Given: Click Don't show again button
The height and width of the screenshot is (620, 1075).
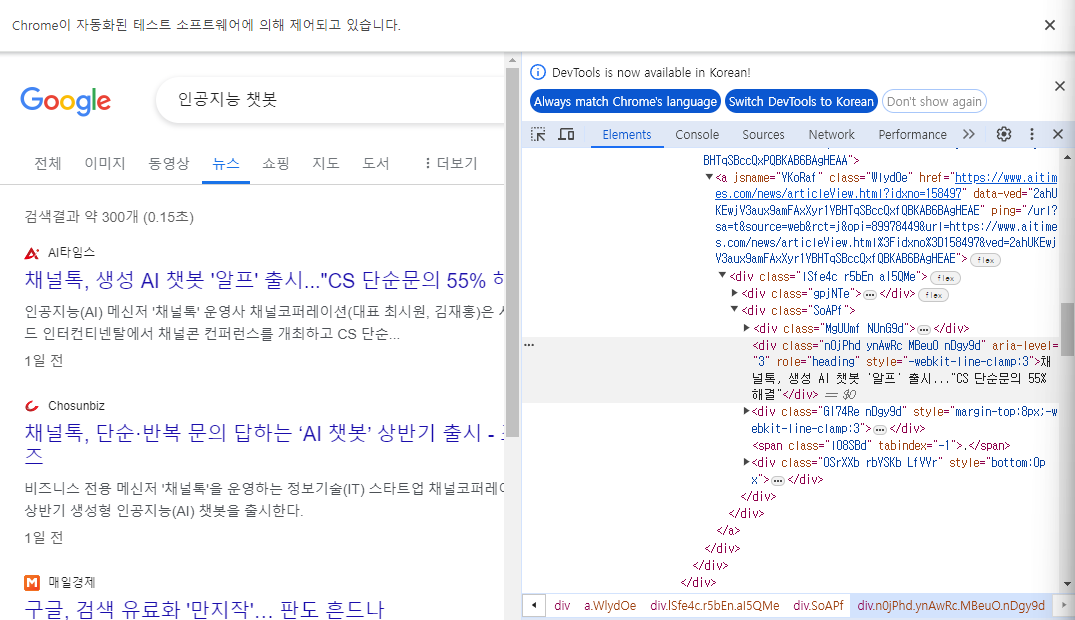Looking at the screenshot, I should [x=934, y=102].
